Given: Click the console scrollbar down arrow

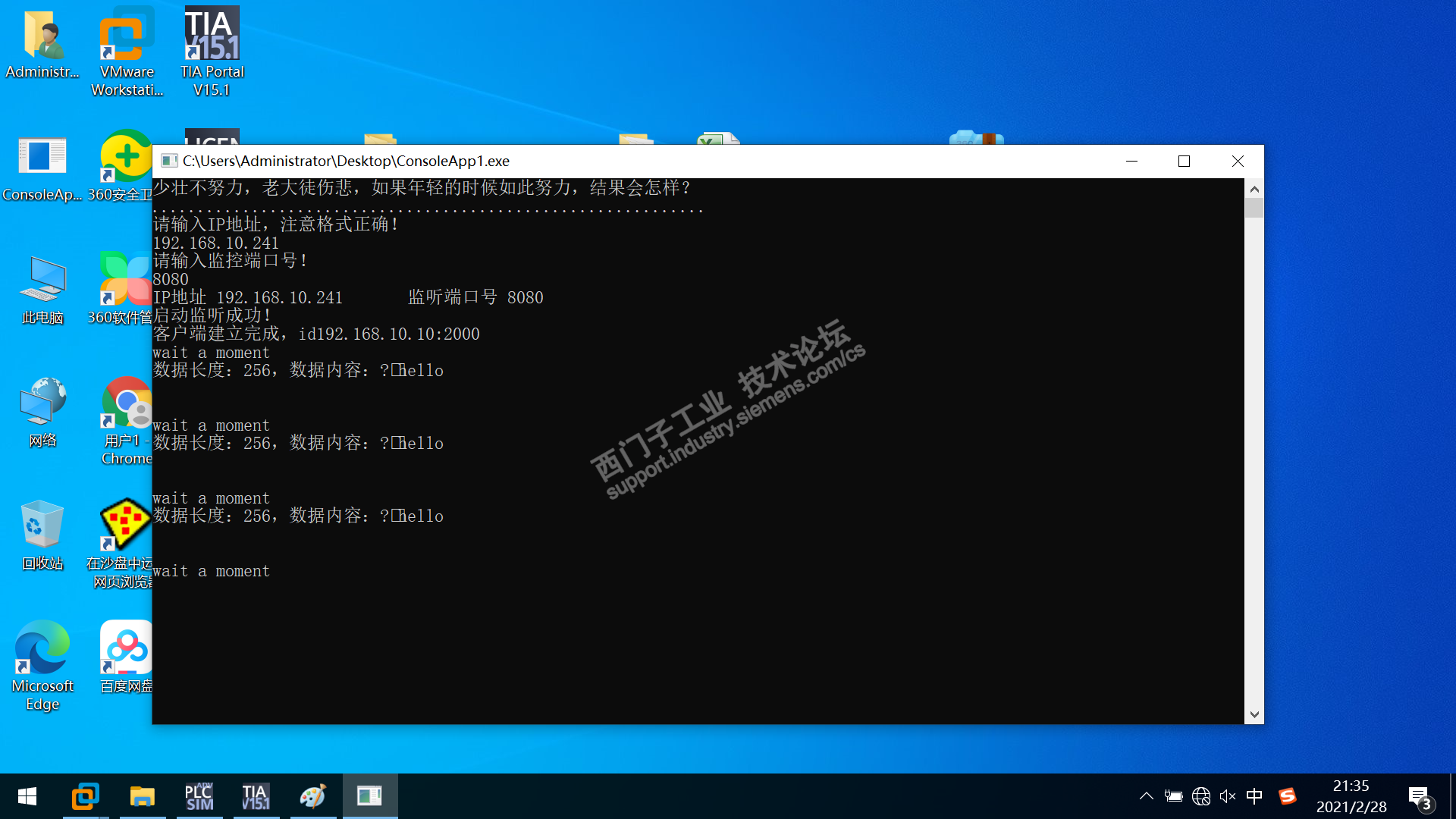Looking at the screenshot, I should point(1254,714).
